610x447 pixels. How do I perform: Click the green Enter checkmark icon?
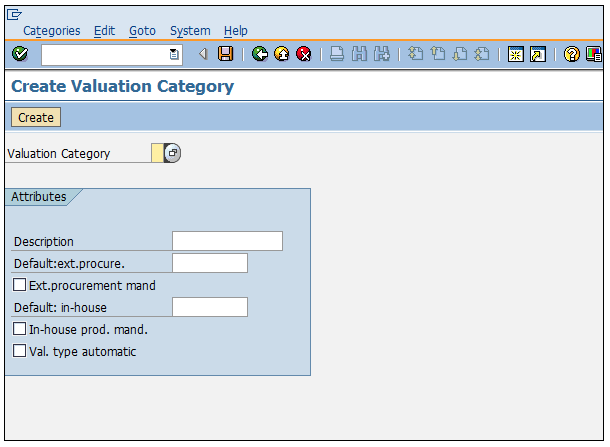point(20,54)
